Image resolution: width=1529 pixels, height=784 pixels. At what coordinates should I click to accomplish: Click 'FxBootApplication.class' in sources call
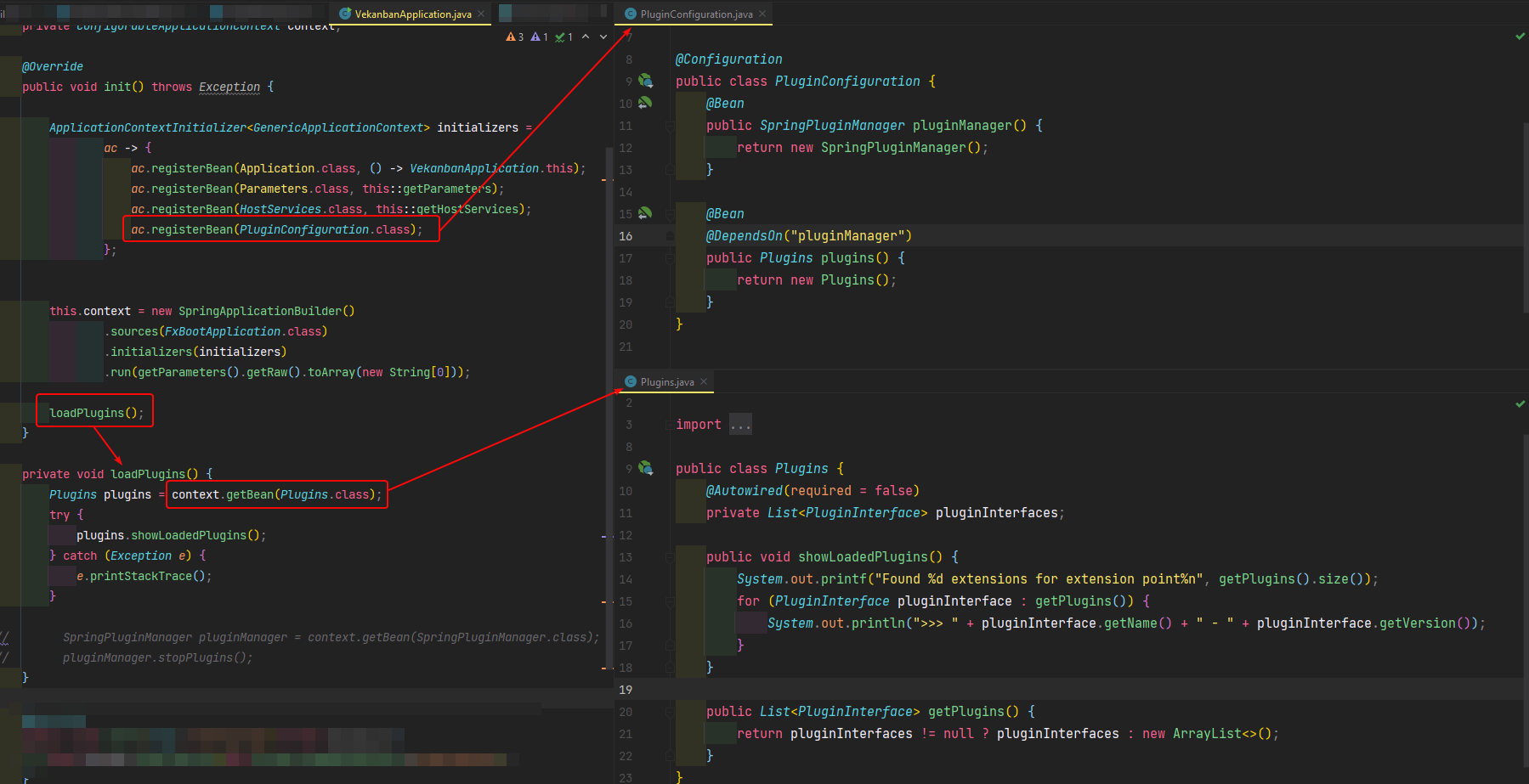pyautogui.click(x=243, y=331)
